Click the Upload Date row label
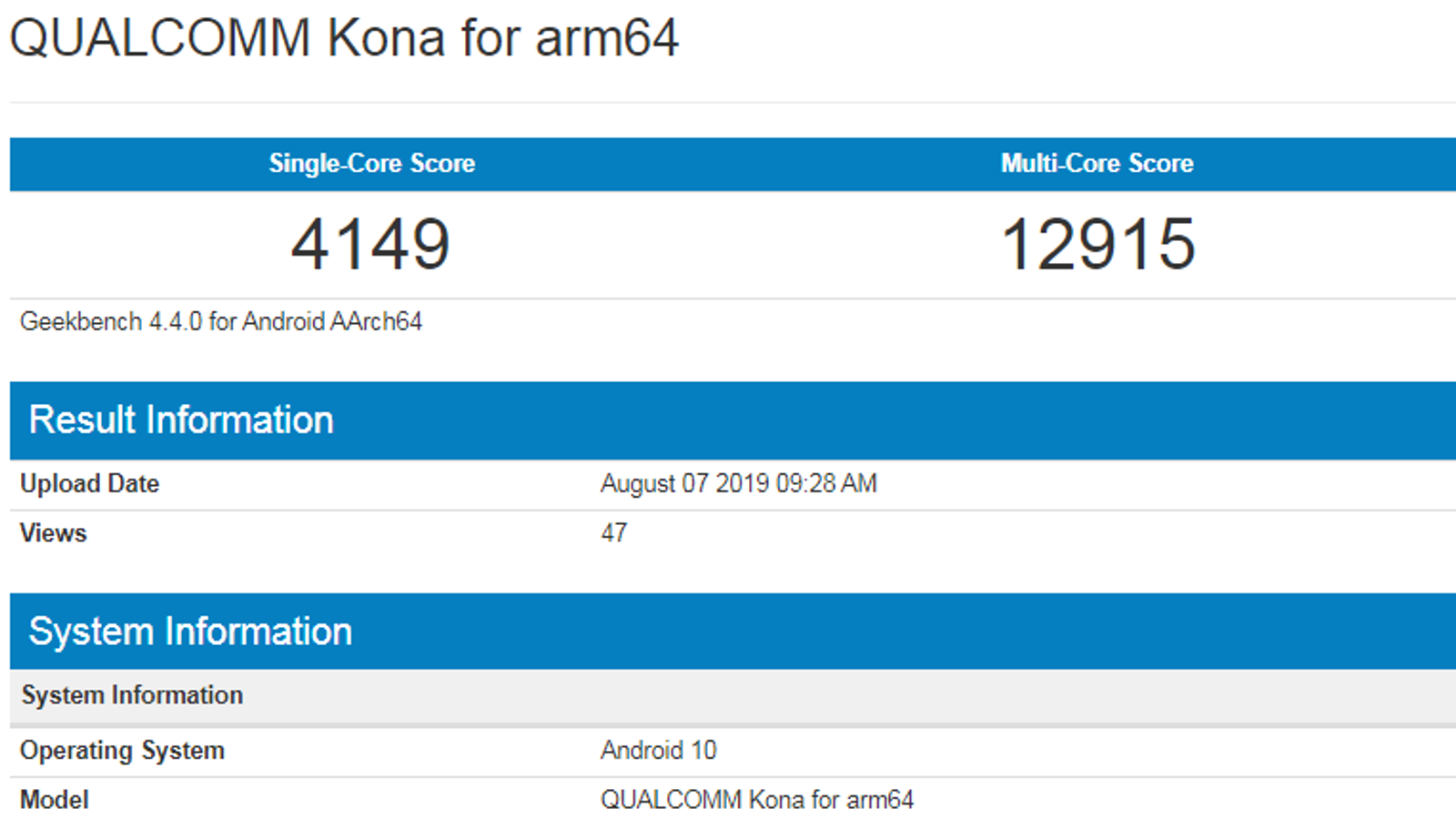This screenshot has height=819, width=1456. (89, 483)
